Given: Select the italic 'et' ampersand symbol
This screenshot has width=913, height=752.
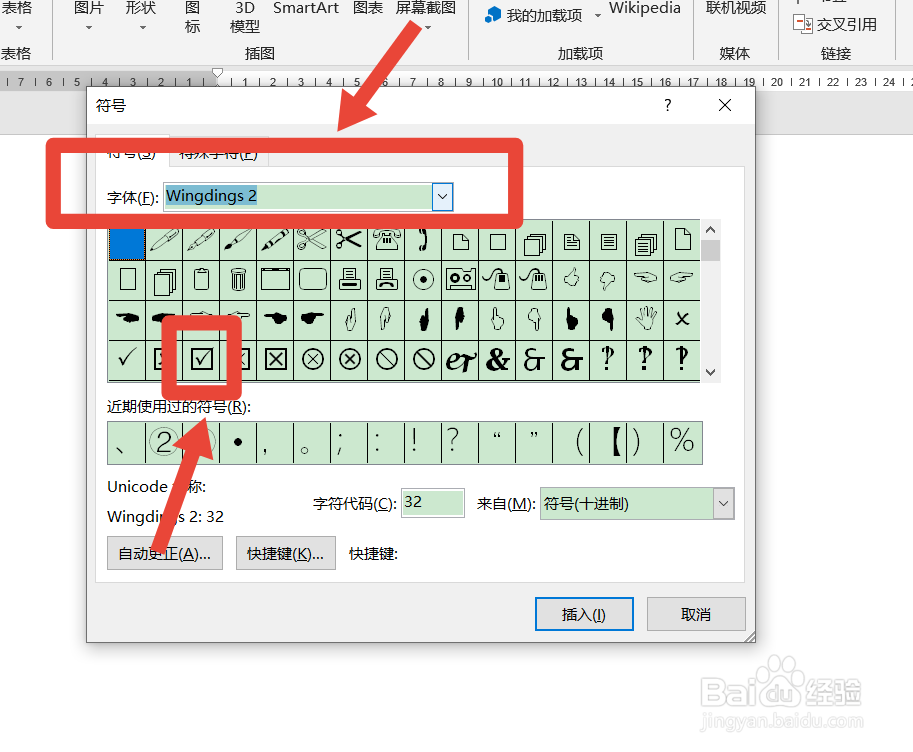Looking at the screenshot, I should 460,359.
